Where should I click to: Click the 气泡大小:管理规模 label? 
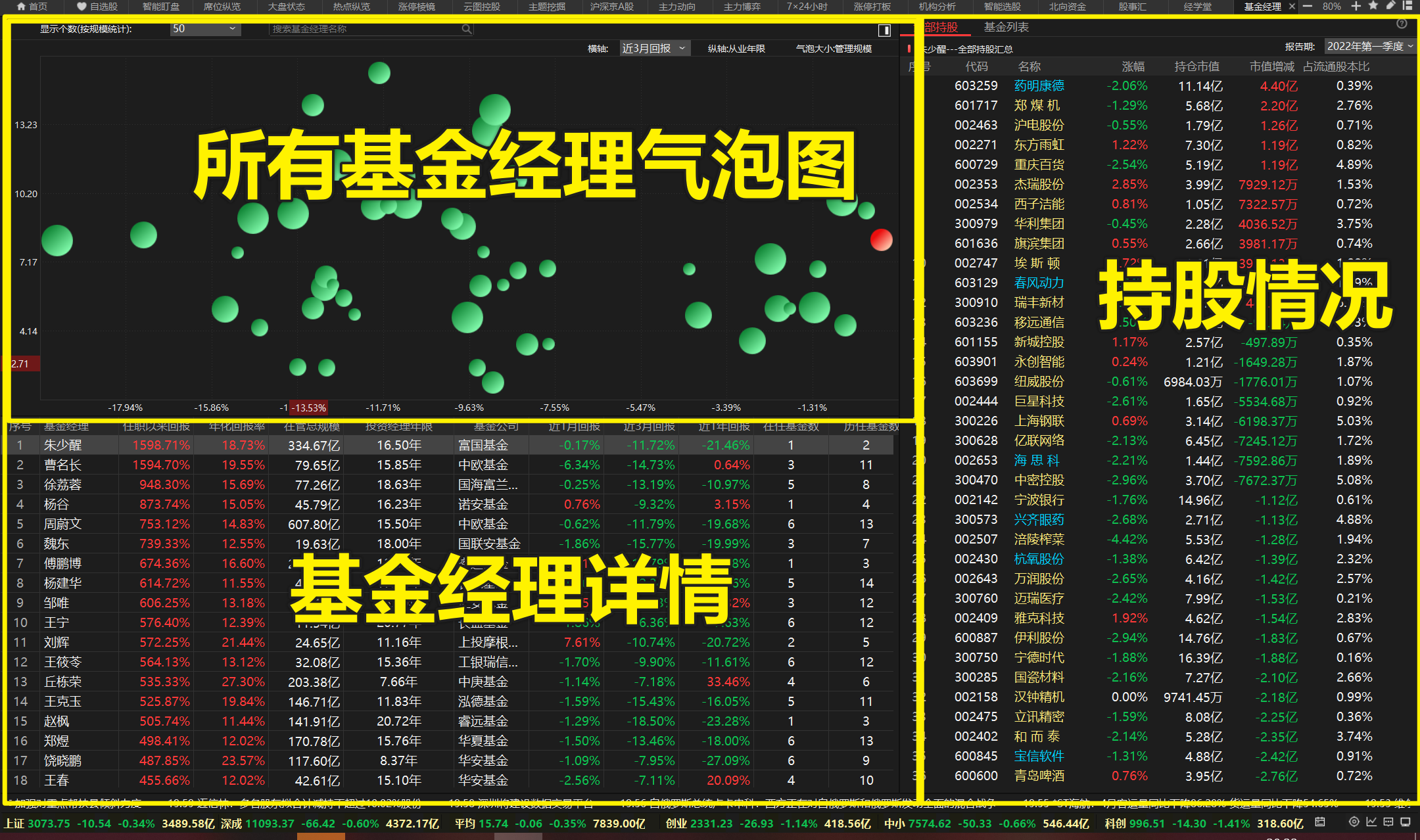[x=834, y=49]
